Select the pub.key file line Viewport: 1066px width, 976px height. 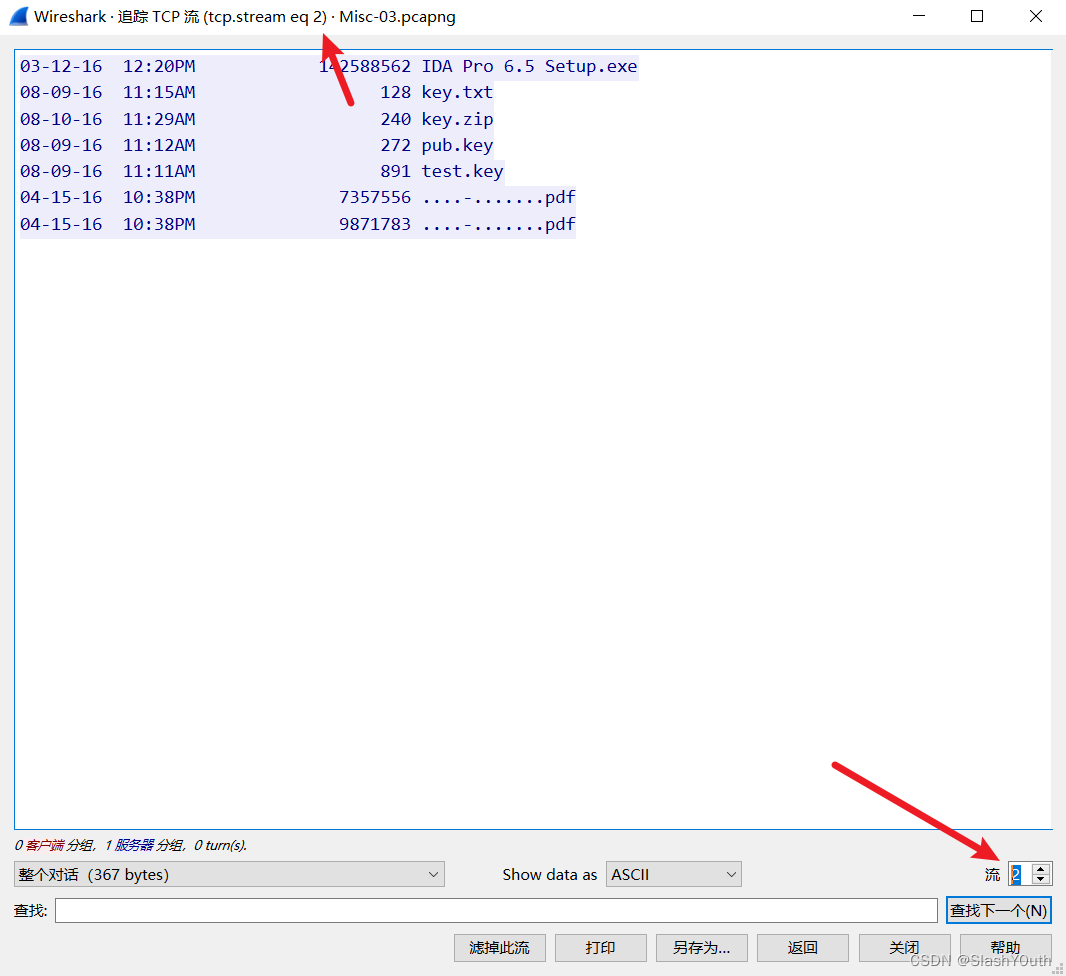256,145
